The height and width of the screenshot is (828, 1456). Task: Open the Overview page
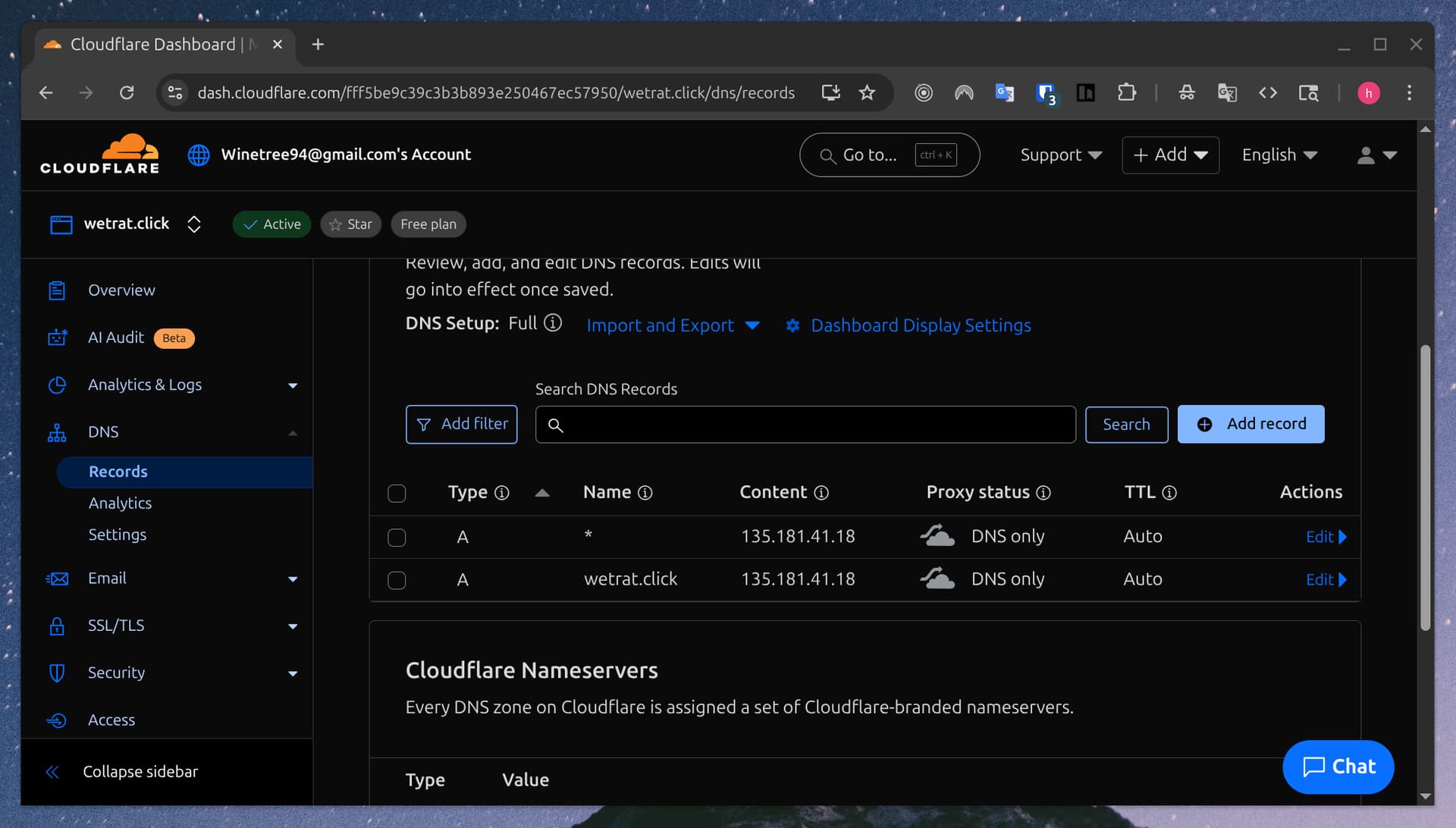(x=121, y=290)
